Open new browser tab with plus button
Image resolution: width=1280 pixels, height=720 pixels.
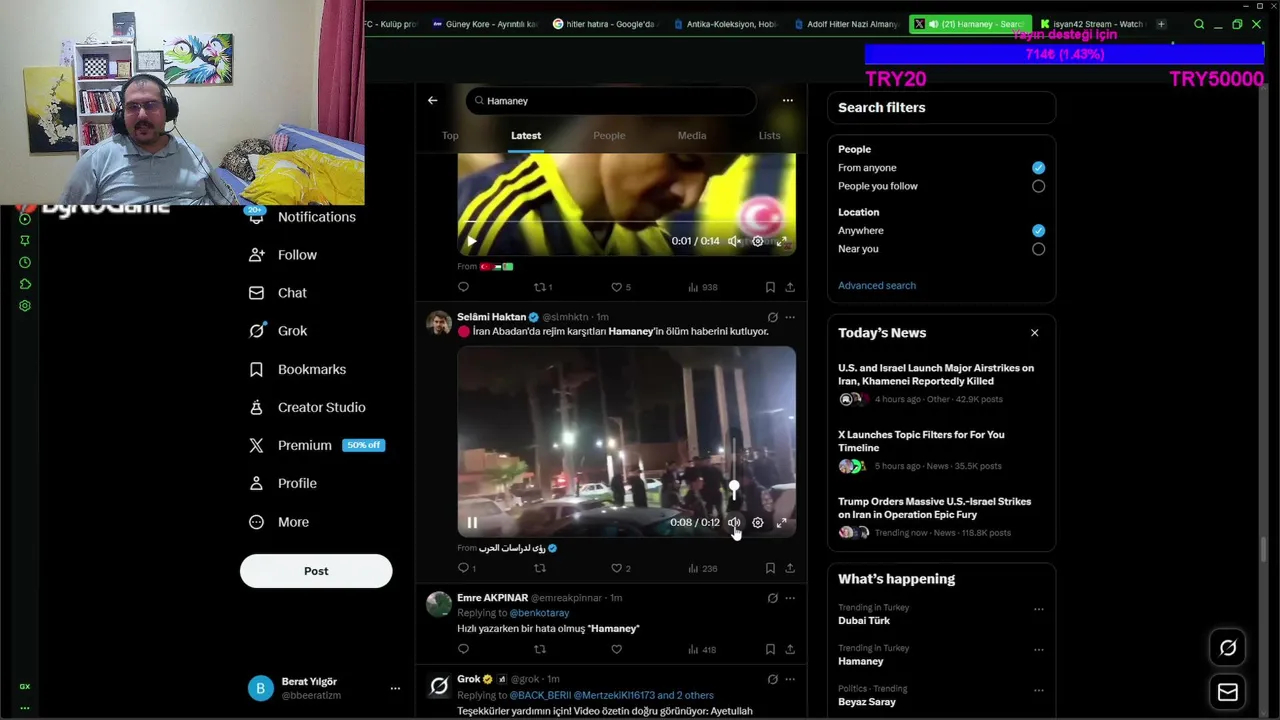click(x=1161, y=24)
